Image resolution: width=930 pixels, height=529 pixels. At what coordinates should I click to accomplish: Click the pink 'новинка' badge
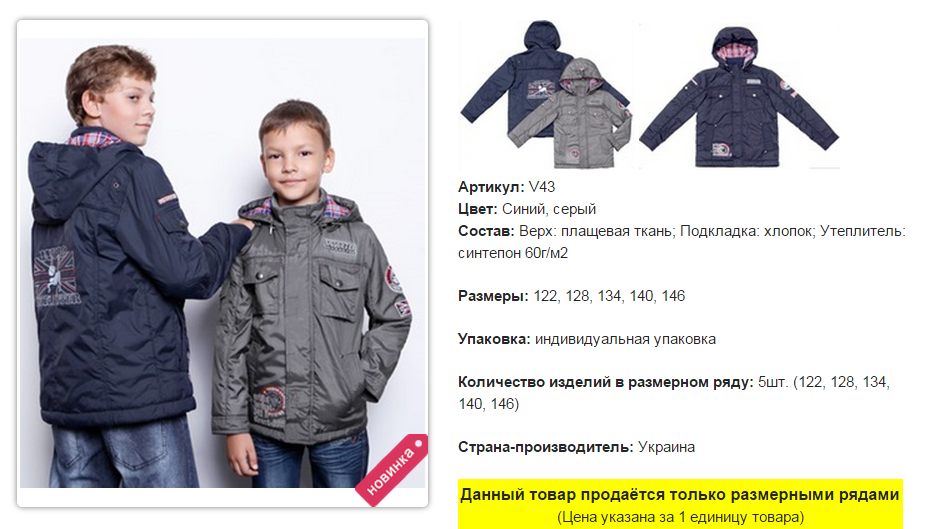pos(391,471)
